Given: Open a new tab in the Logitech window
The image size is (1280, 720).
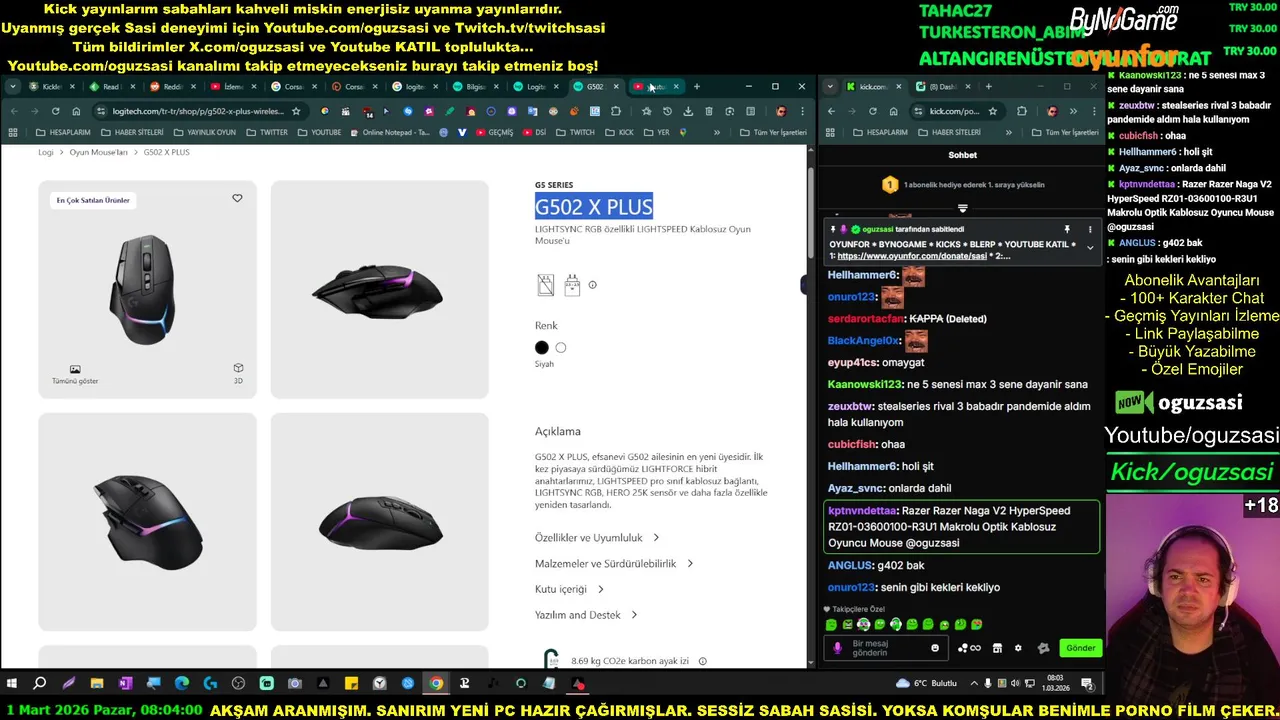Looking at the screenshot, I should click(697, 87).
